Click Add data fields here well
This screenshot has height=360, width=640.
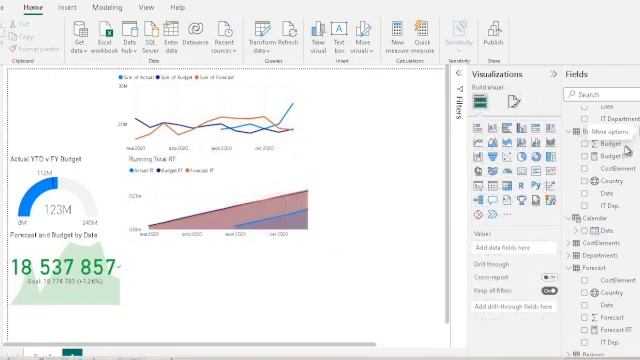click(514, 248)
